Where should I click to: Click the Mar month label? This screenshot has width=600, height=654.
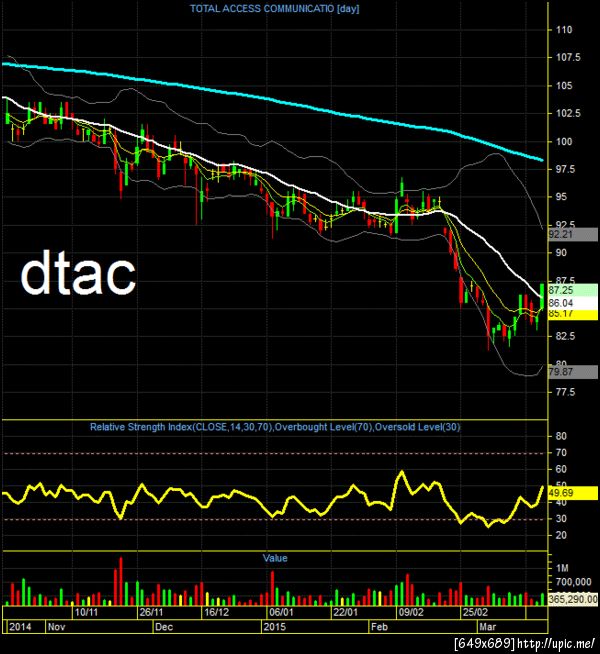487,626
